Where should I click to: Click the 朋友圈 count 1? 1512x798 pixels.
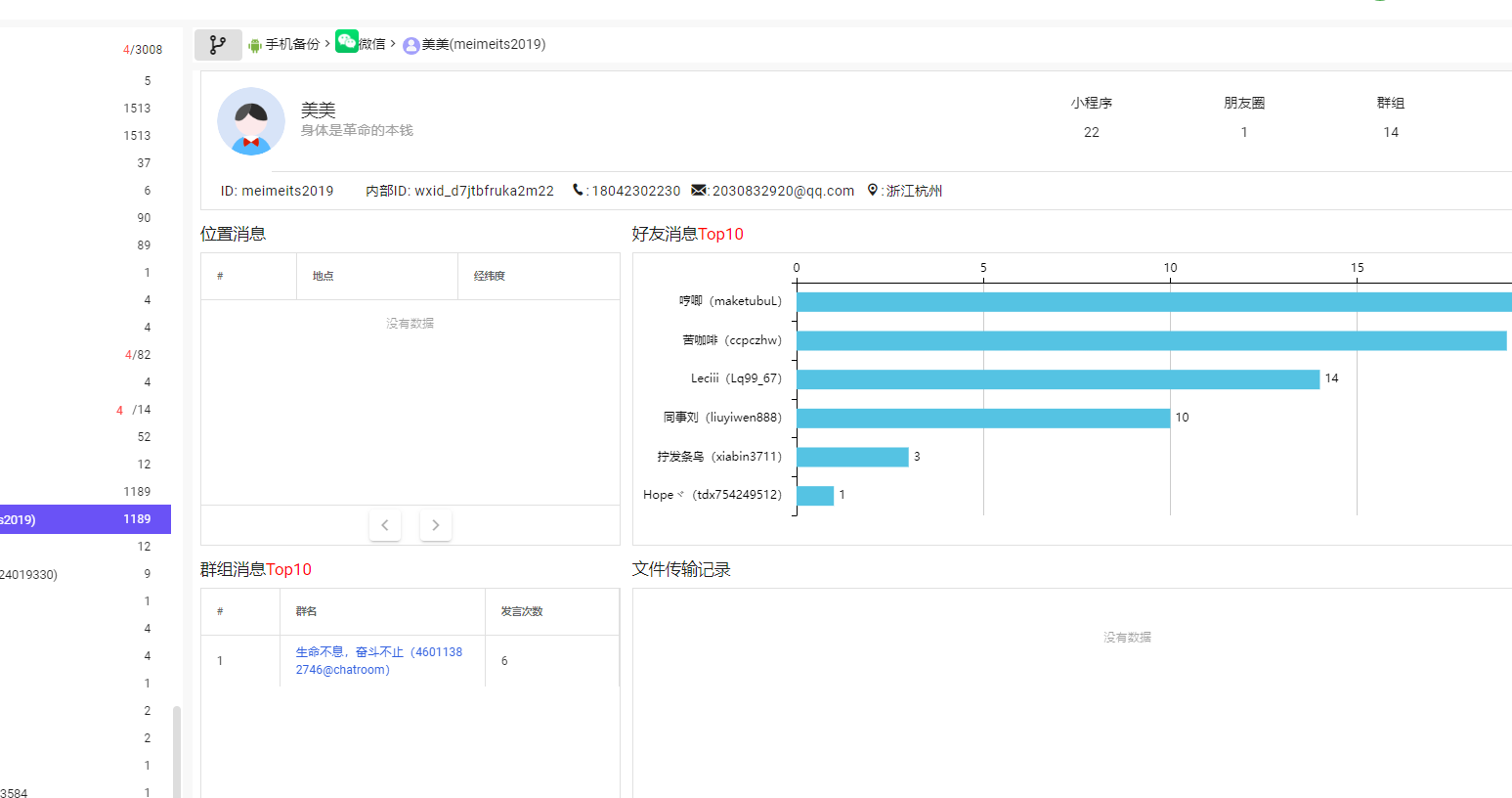[x=1244, y=132]
